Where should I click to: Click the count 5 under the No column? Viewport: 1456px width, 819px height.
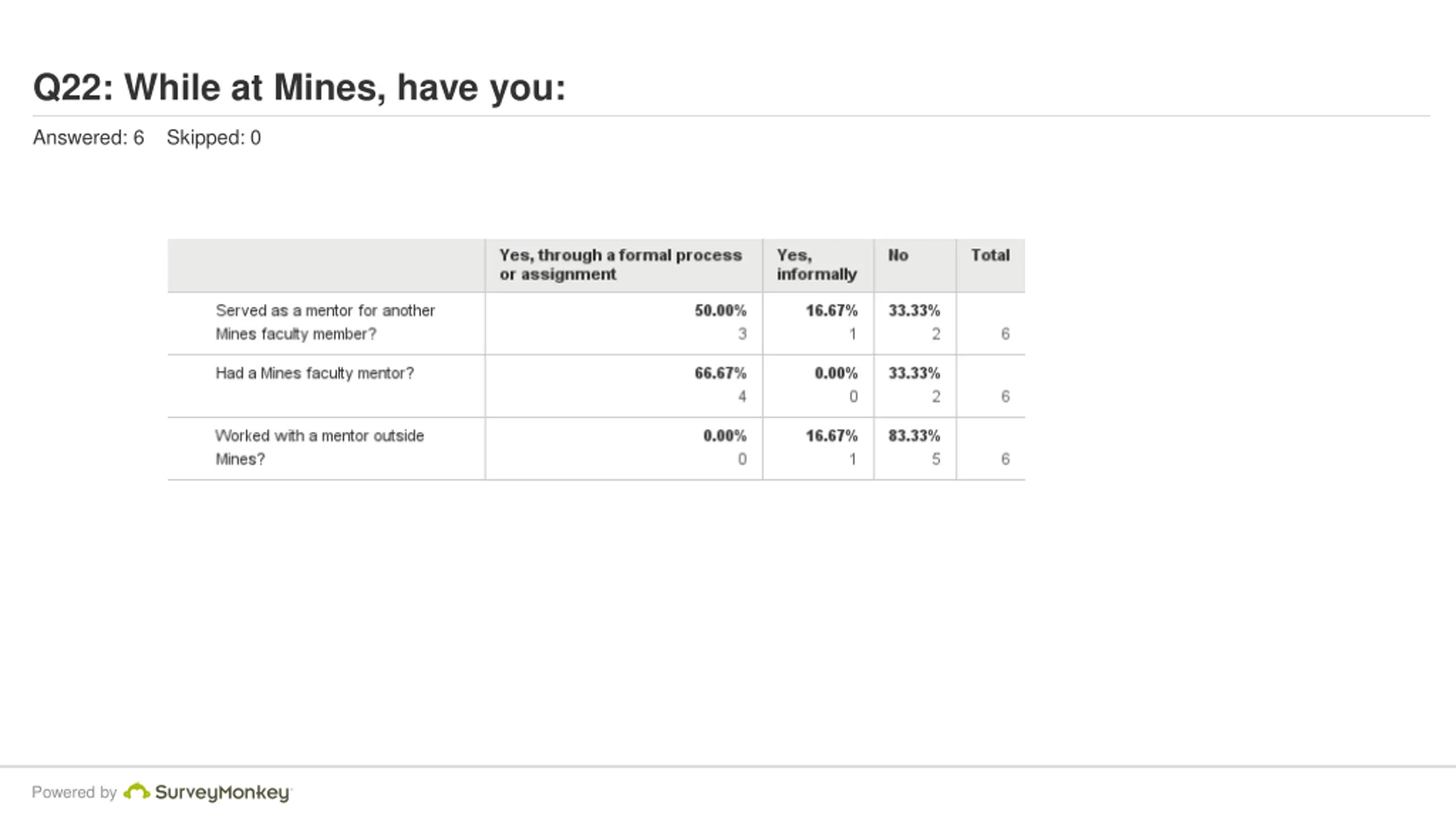click(936, 459)
